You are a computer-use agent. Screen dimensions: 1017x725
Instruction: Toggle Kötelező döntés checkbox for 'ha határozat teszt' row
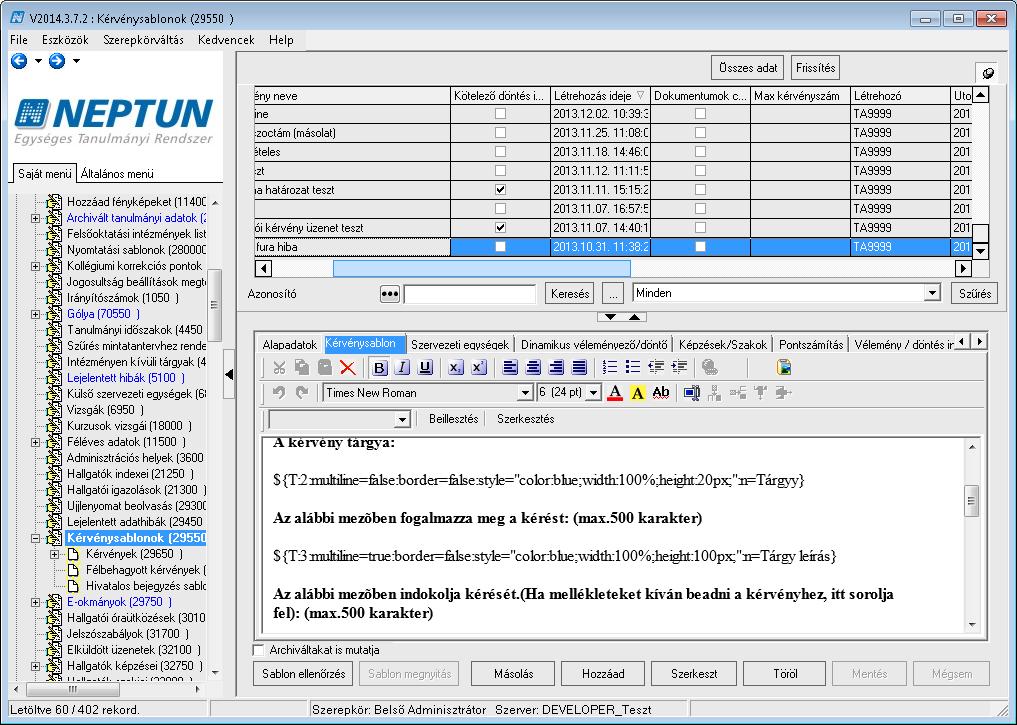click(500, 190)
